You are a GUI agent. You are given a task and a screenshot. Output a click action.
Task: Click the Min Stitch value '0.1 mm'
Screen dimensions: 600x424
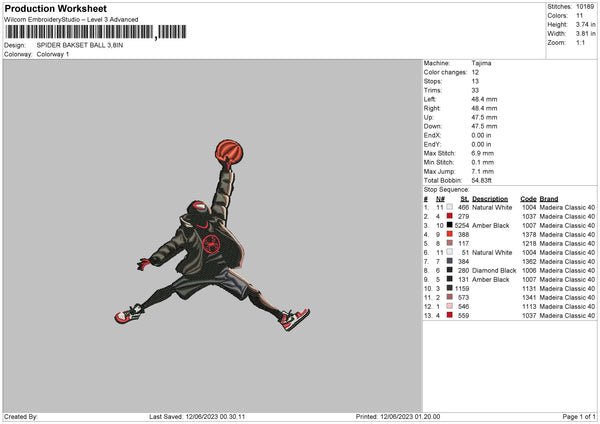[x=483, y=162]
